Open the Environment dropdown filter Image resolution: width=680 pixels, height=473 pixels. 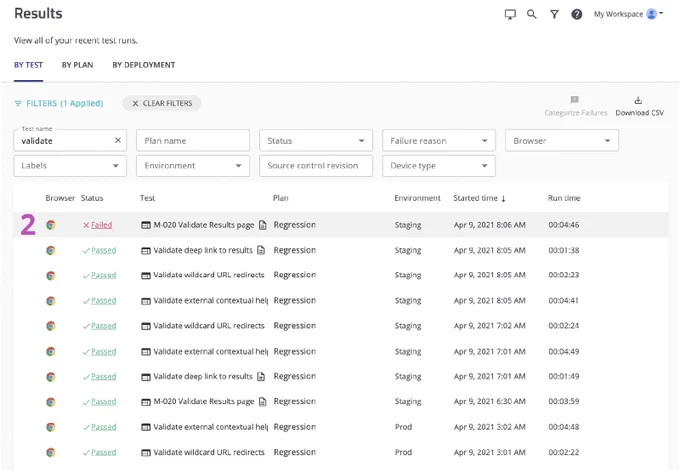193,166
